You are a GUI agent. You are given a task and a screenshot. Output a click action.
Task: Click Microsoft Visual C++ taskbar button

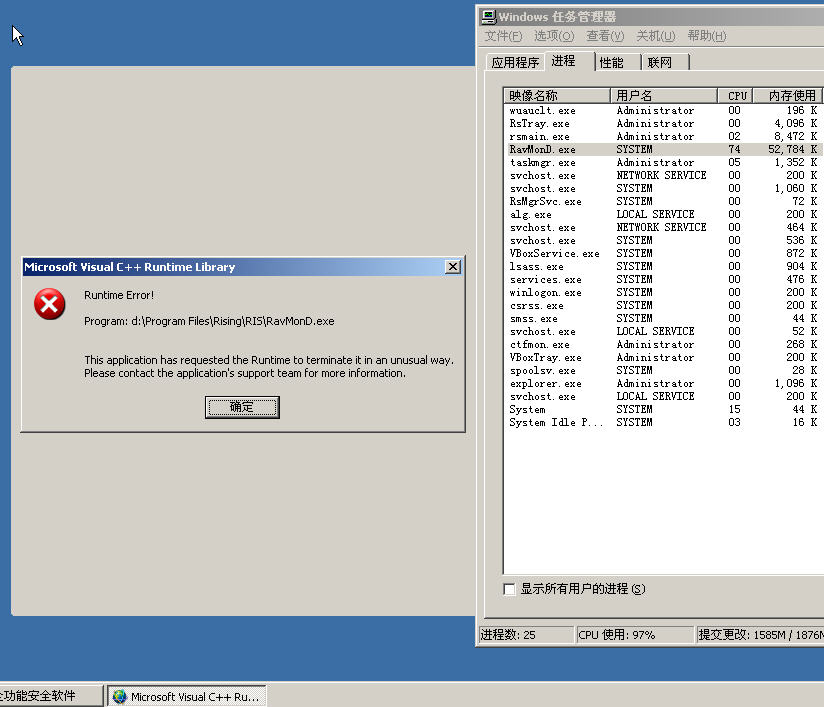[186, 697]
